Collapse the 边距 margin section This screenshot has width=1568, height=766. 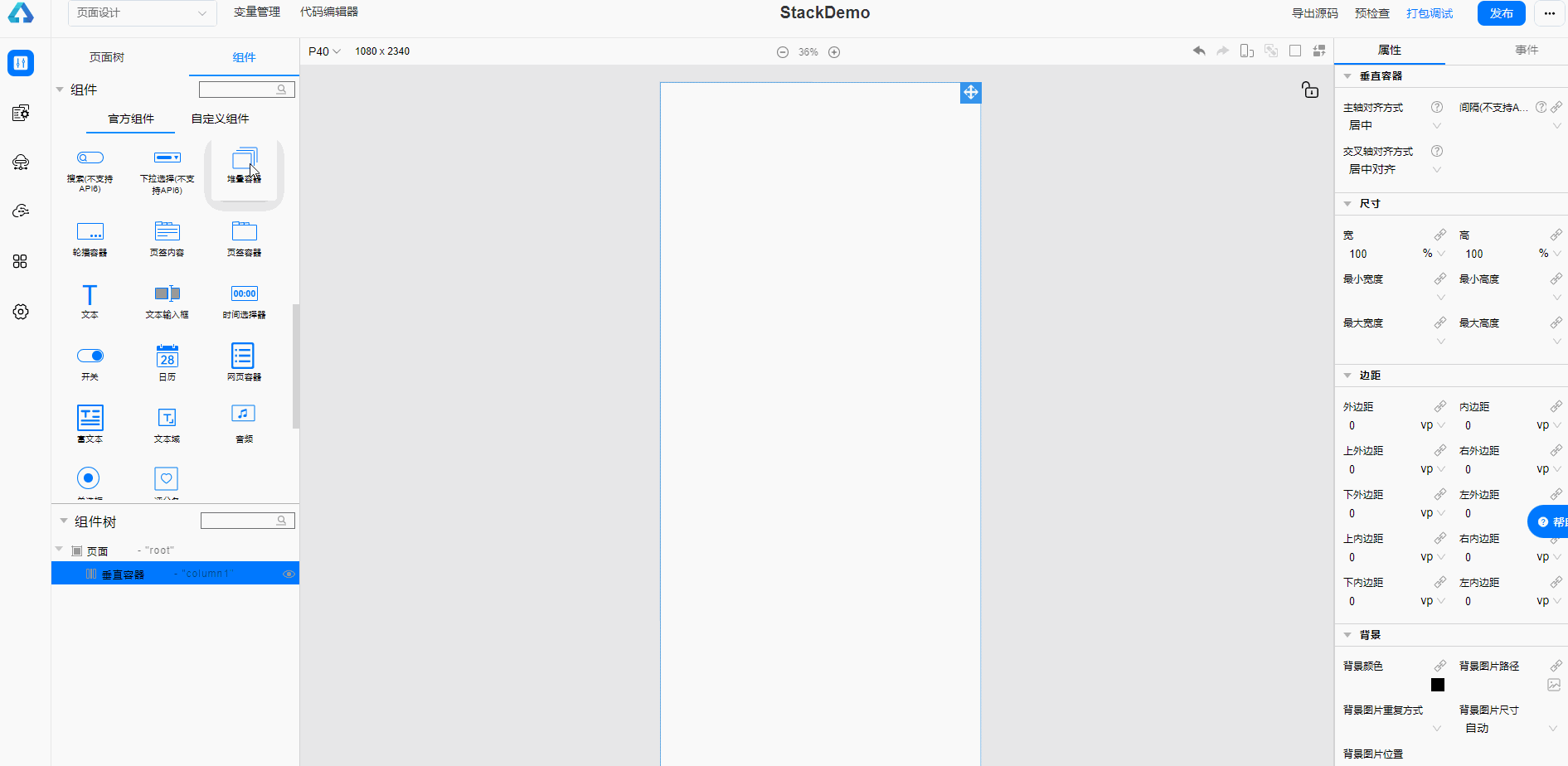[1347, 376]
